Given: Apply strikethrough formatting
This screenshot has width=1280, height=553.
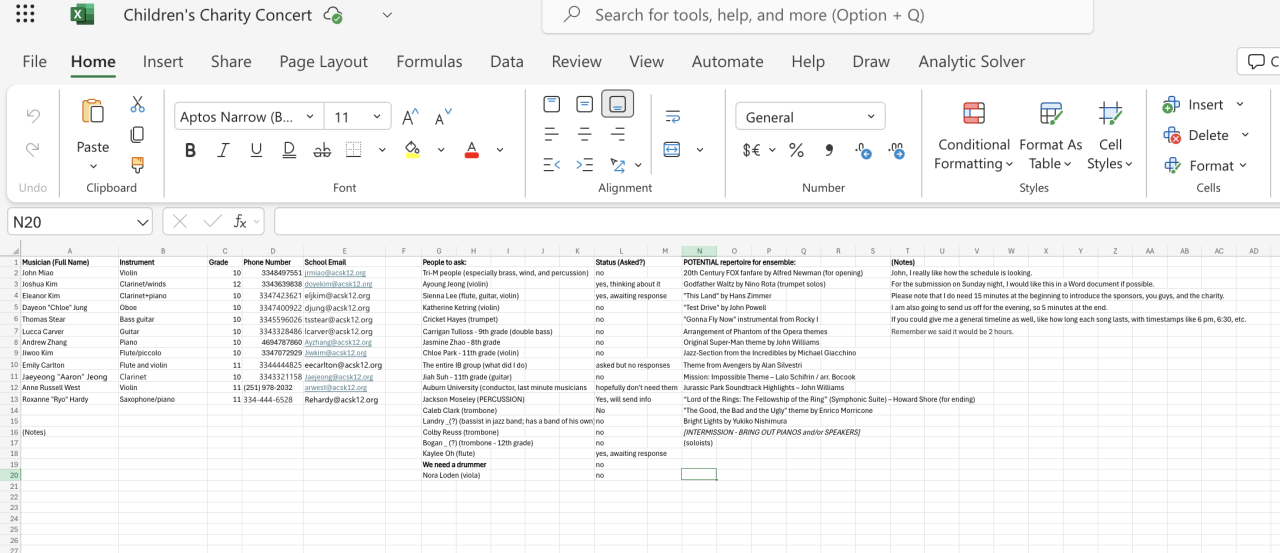Looking at the screenshot, I should click(321, 150).
